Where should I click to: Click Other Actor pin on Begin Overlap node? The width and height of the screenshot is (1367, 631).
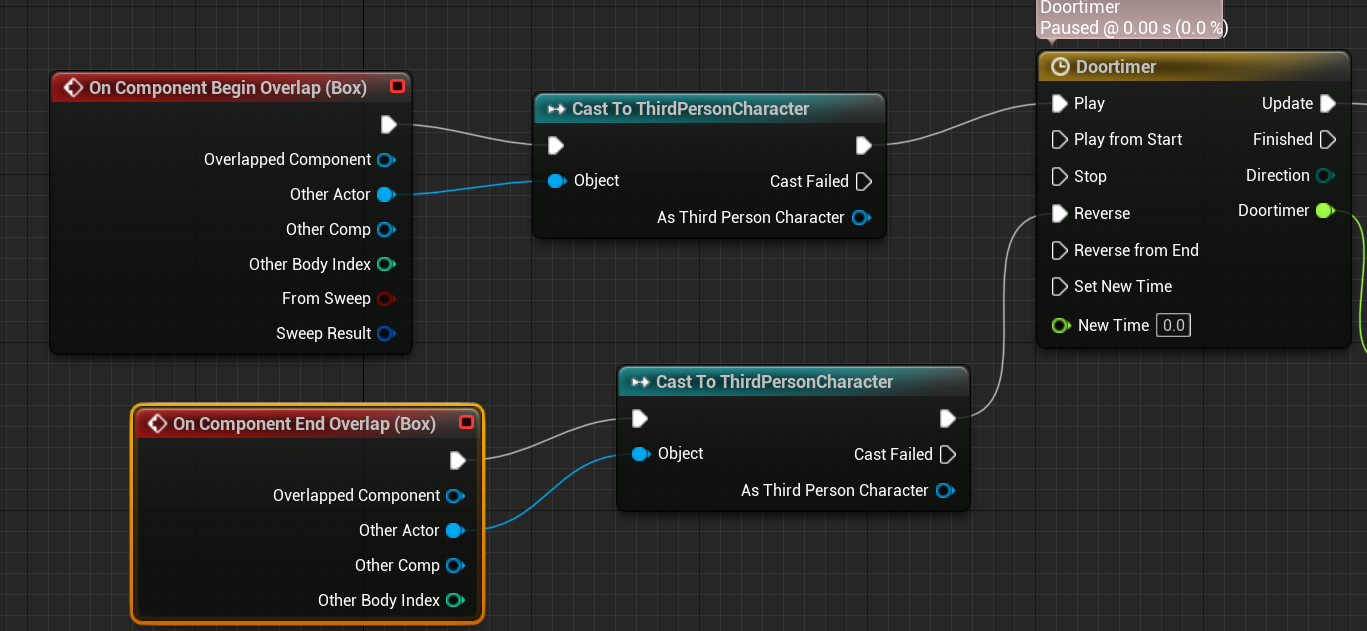click(386, 194)
